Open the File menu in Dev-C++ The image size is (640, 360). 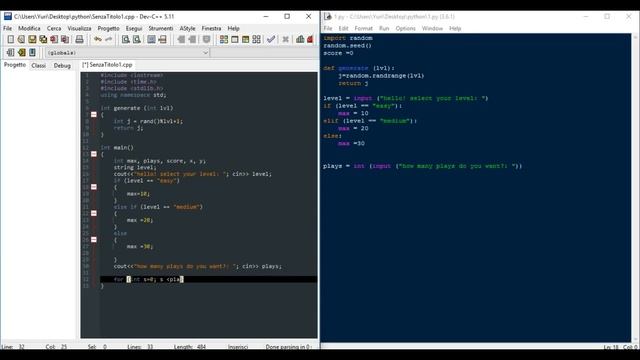click(x=8, y=28)
